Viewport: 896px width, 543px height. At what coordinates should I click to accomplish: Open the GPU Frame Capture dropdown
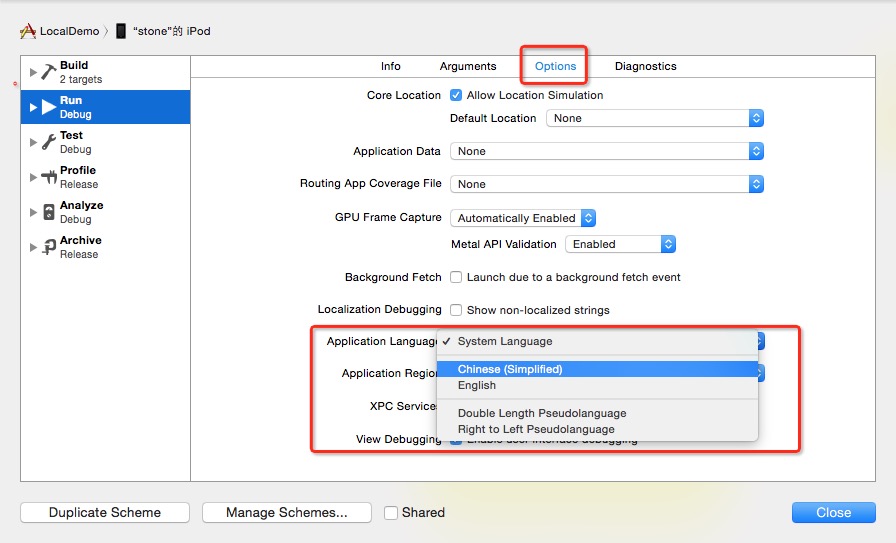[523, 218]
